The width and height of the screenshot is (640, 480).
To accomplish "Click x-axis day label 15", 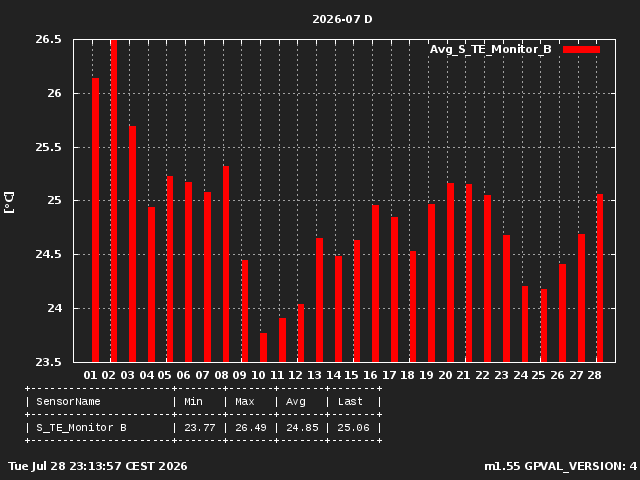I will (351, 375).
